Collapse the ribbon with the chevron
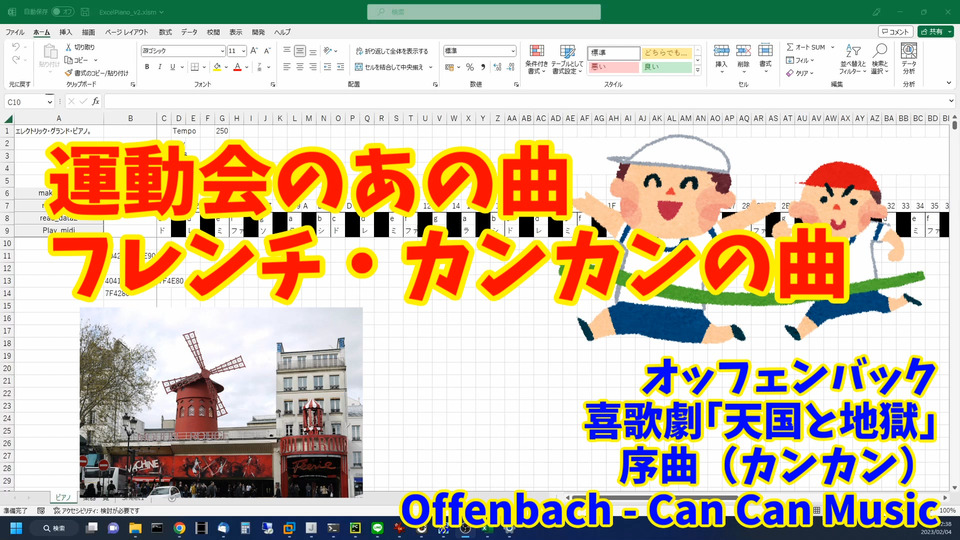This screenshot has height=540, width=960. tap(950, 83)
